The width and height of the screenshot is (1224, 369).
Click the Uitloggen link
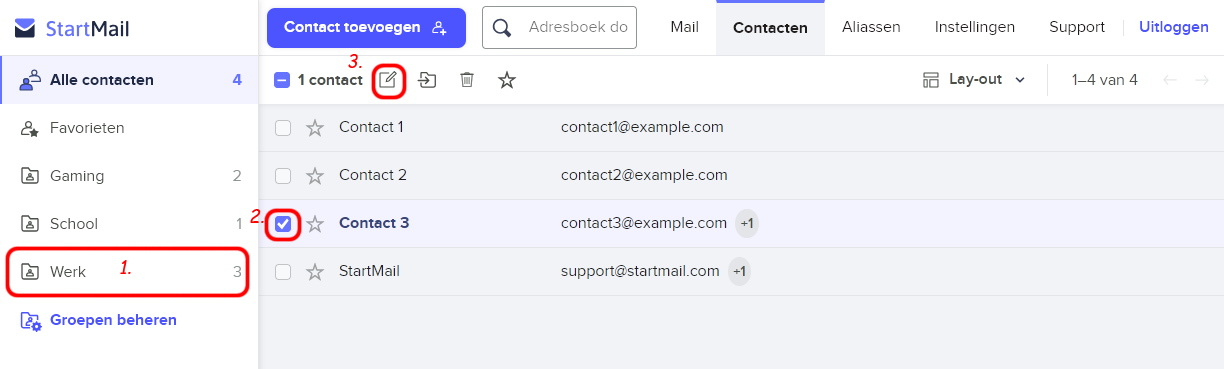[1174, 28]
